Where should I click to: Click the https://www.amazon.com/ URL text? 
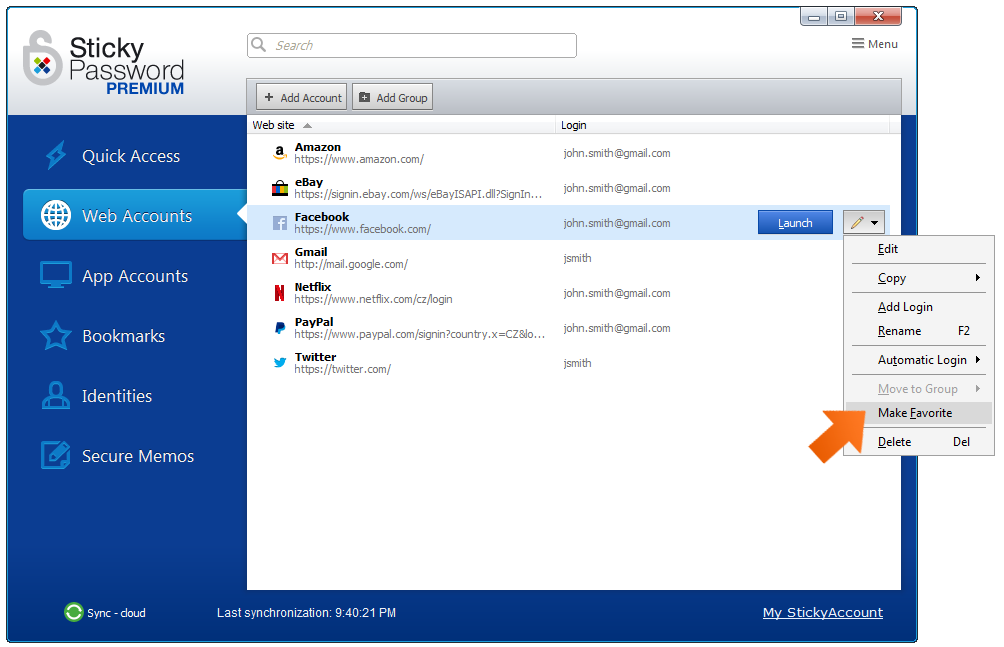pyautogui.click(x=359, y=159)
